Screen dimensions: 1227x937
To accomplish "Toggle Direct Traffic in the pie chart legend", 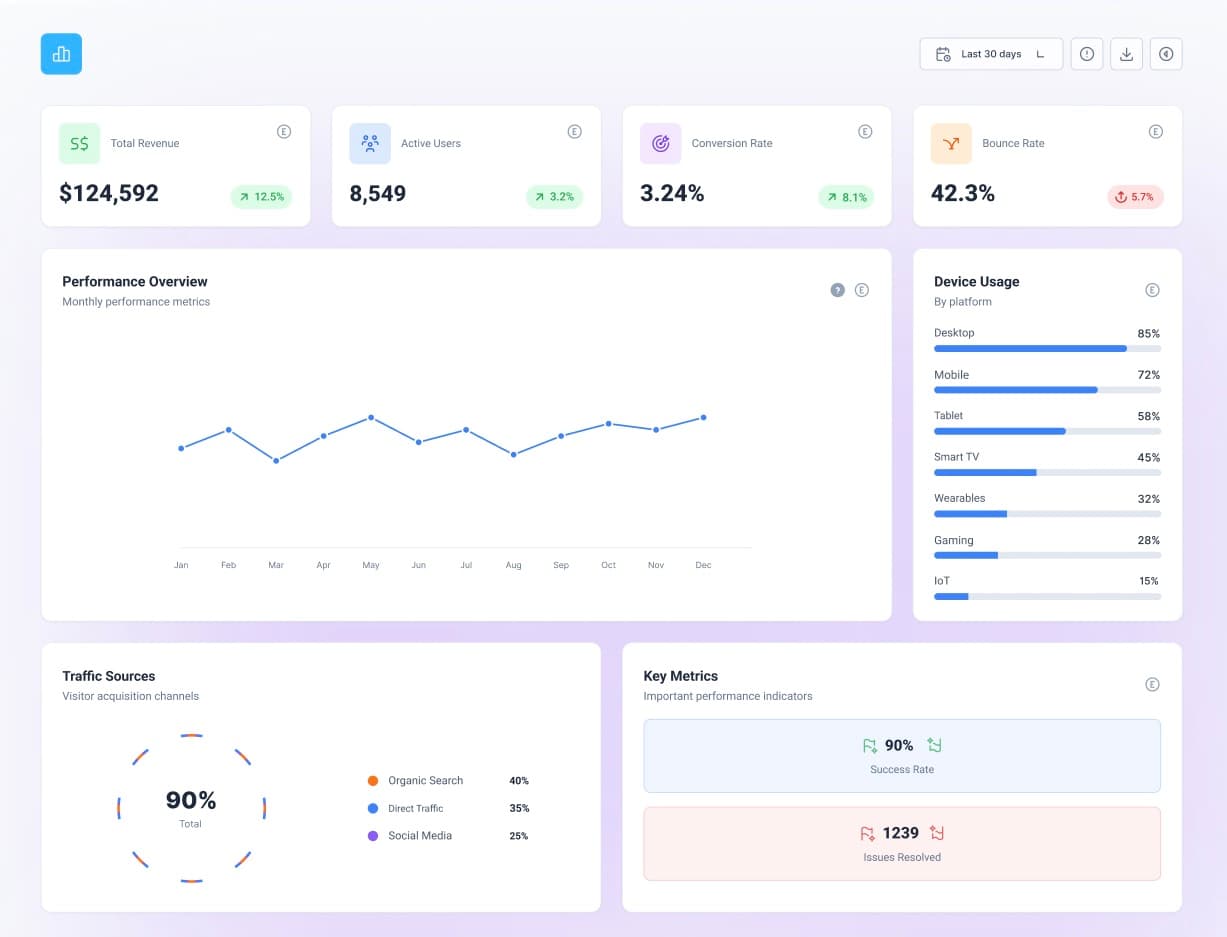I will point(413,808).
